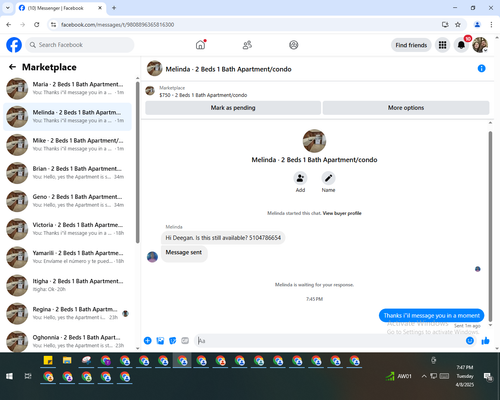Screen dimensions: 500x400
Task: Focus the message text box
Action: coord(330,340)
